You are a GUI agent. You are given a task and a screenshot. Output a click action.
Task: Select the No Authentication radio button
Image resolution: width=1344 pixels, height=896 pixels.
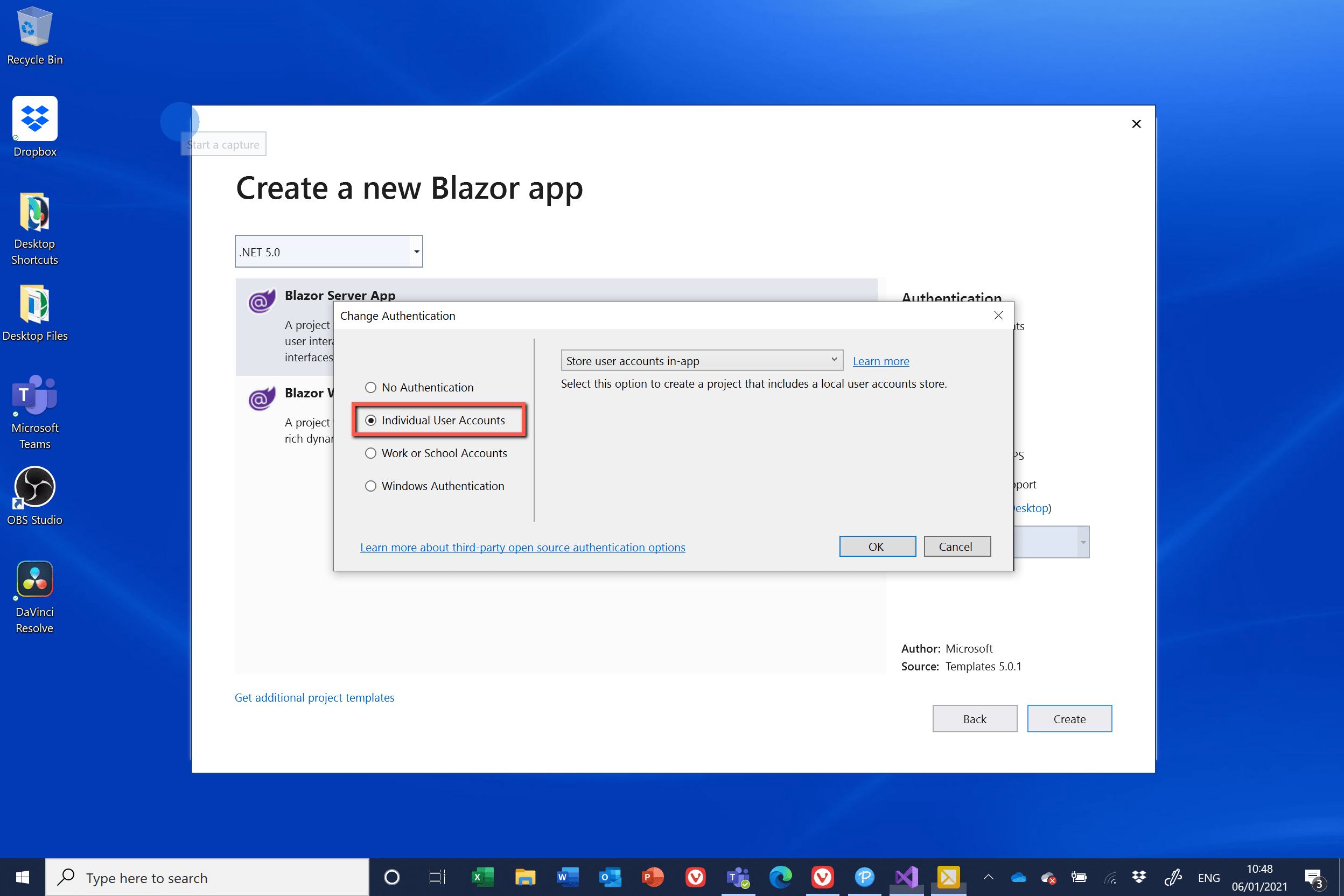point(371,388)
